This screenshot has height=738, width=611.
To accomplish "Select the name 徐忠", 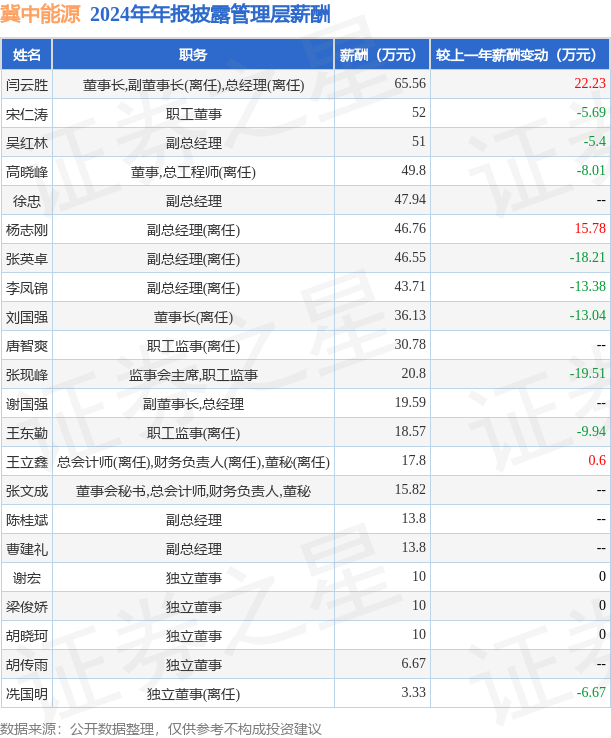I will 27,201.
